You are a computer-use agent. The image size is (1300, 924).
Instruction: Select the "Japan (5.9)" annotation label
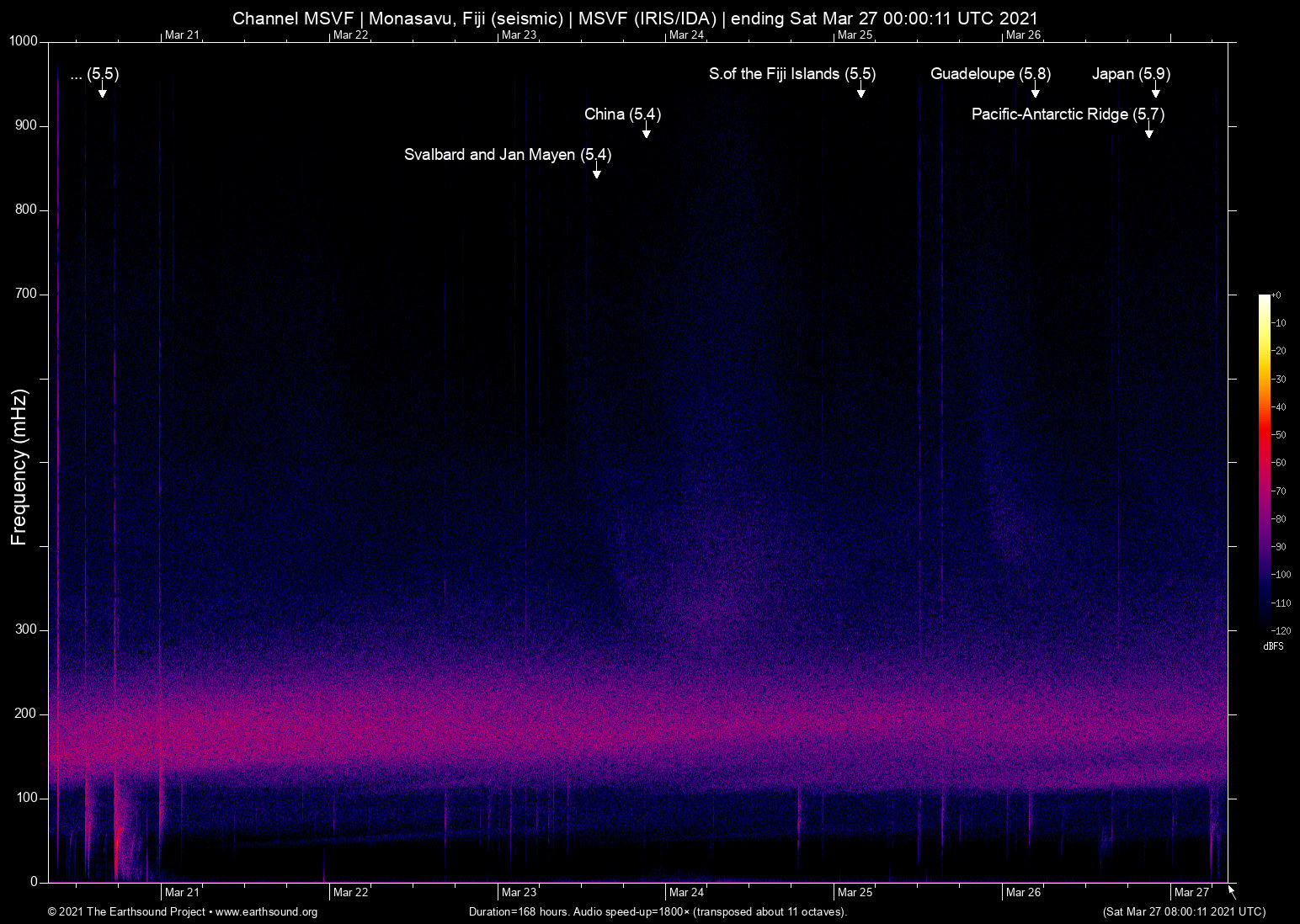(x=1131, y=74)
